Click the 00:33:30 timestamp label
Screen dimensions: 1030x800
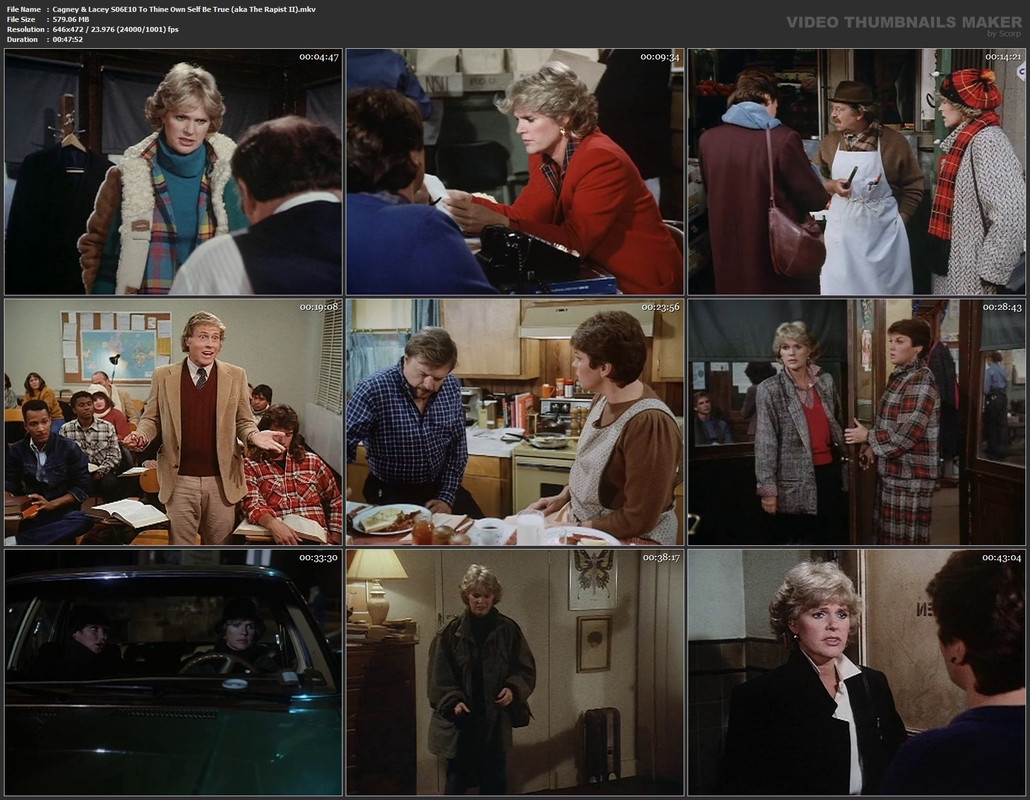(x=319, y=558)
